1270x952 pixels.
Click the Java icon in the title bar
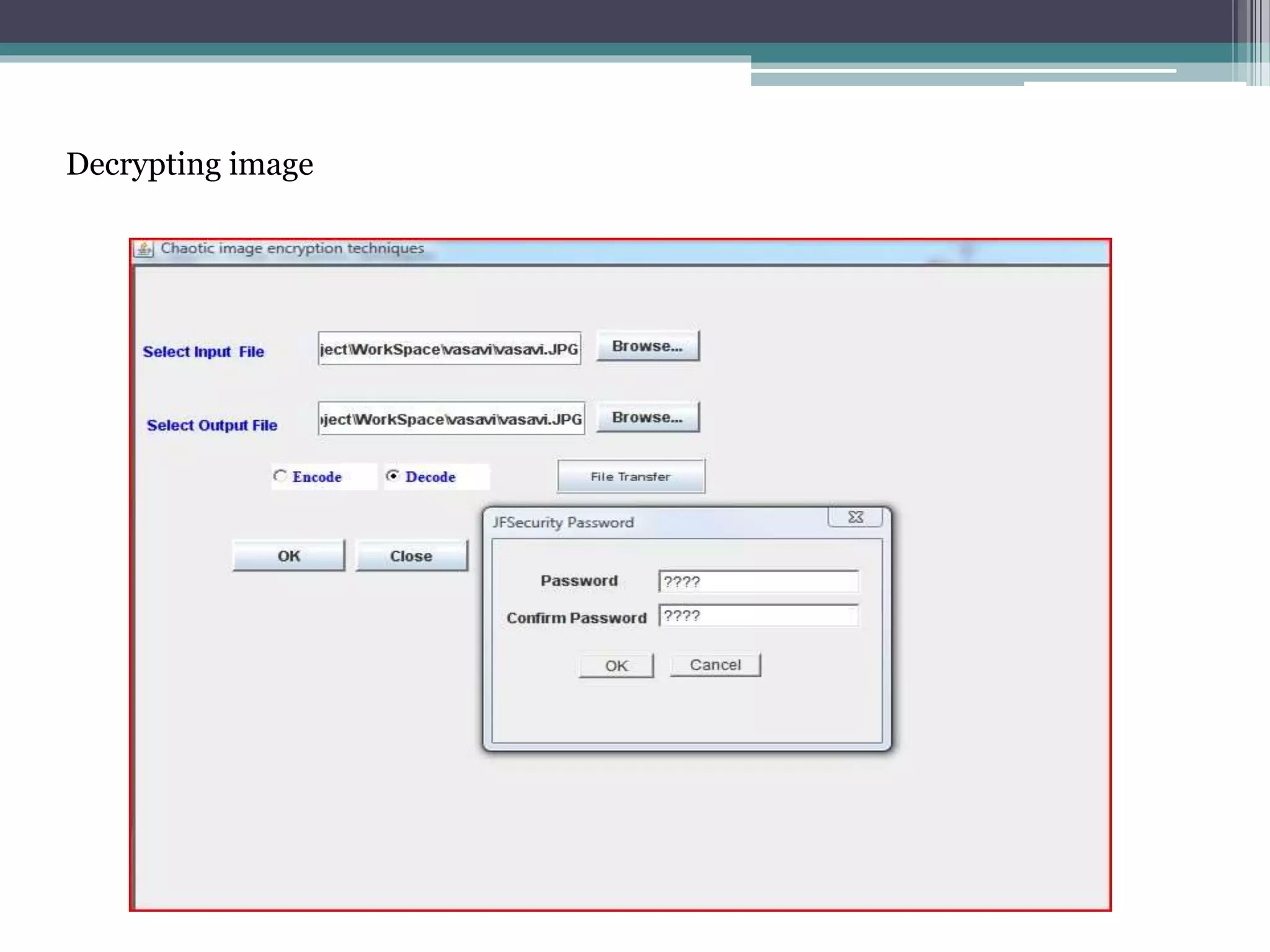[x=144, y=249]
